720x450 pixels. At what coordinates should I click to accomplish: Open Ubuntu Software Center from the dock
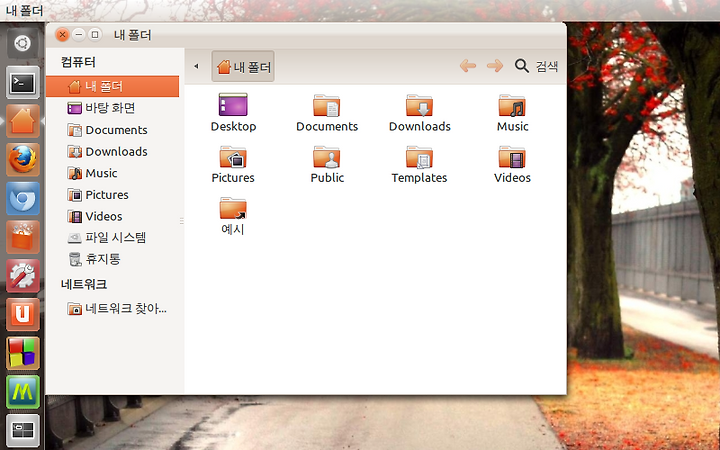pyautogui.click(x=22, y=237)
